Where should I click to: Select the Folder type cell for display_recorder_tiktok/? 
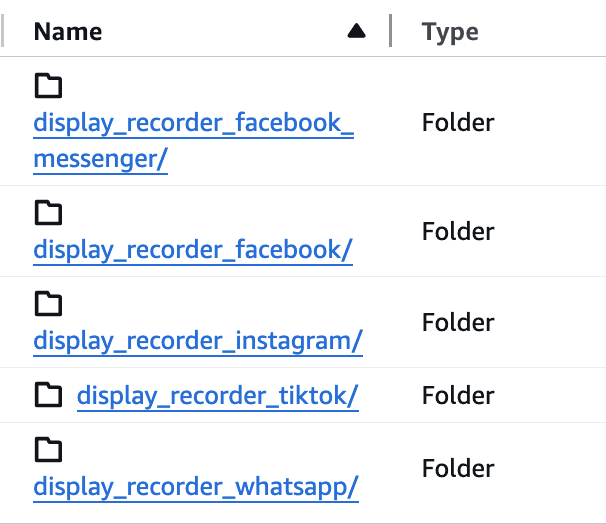point(458,396)
